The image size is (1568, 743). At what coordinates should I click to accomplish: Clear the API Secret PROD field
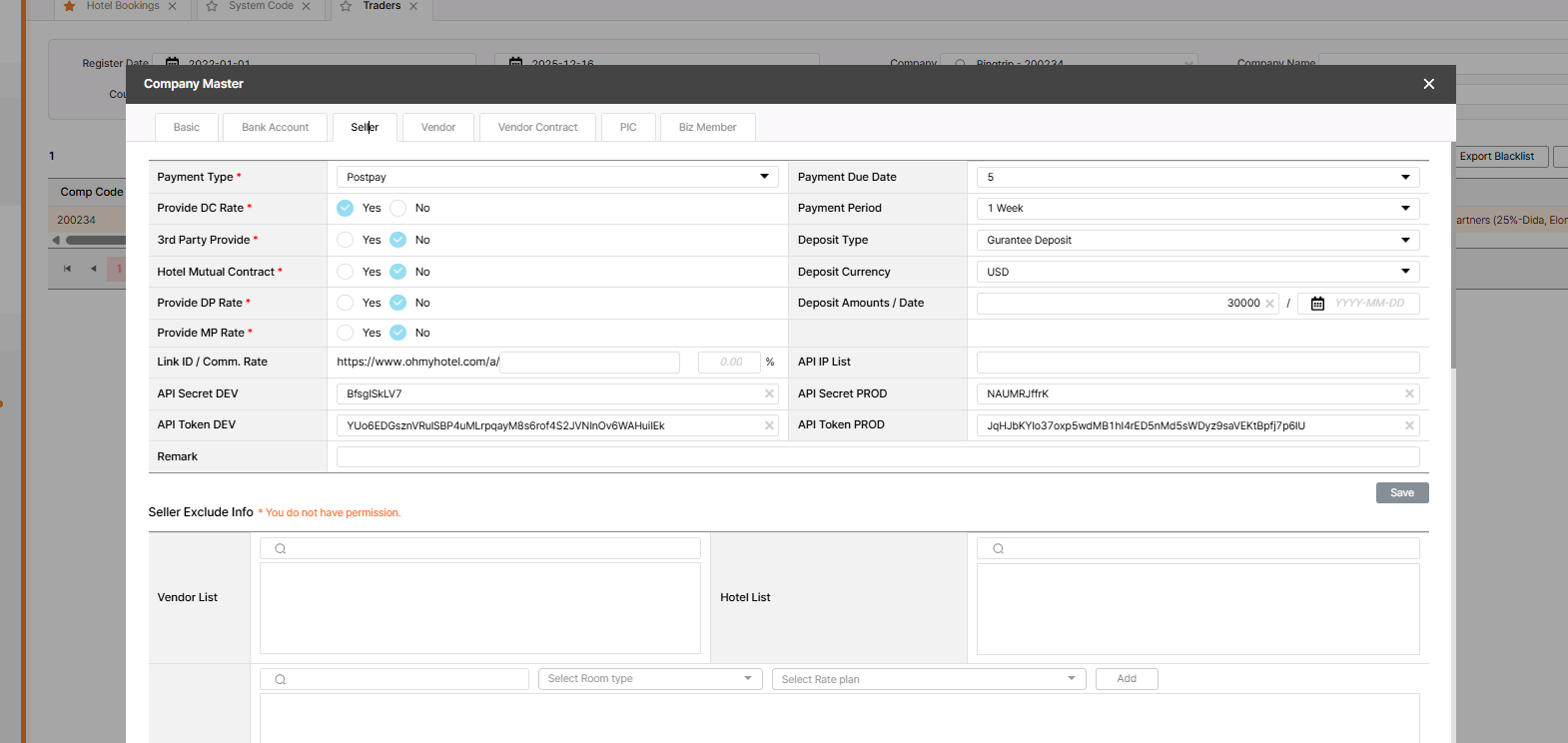1409,394
